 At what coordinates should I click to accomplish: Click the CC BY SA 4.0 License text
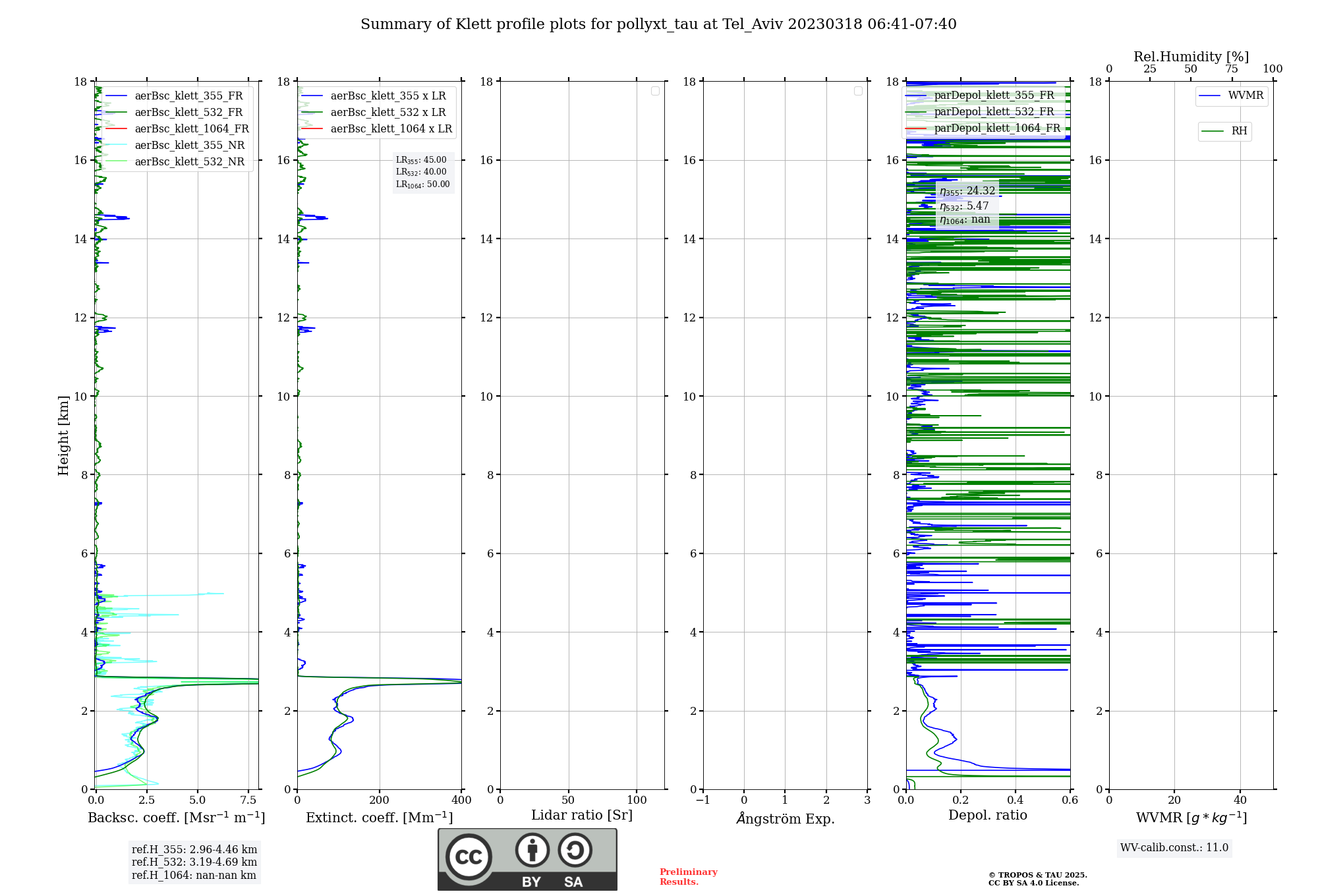[1033, 883]
